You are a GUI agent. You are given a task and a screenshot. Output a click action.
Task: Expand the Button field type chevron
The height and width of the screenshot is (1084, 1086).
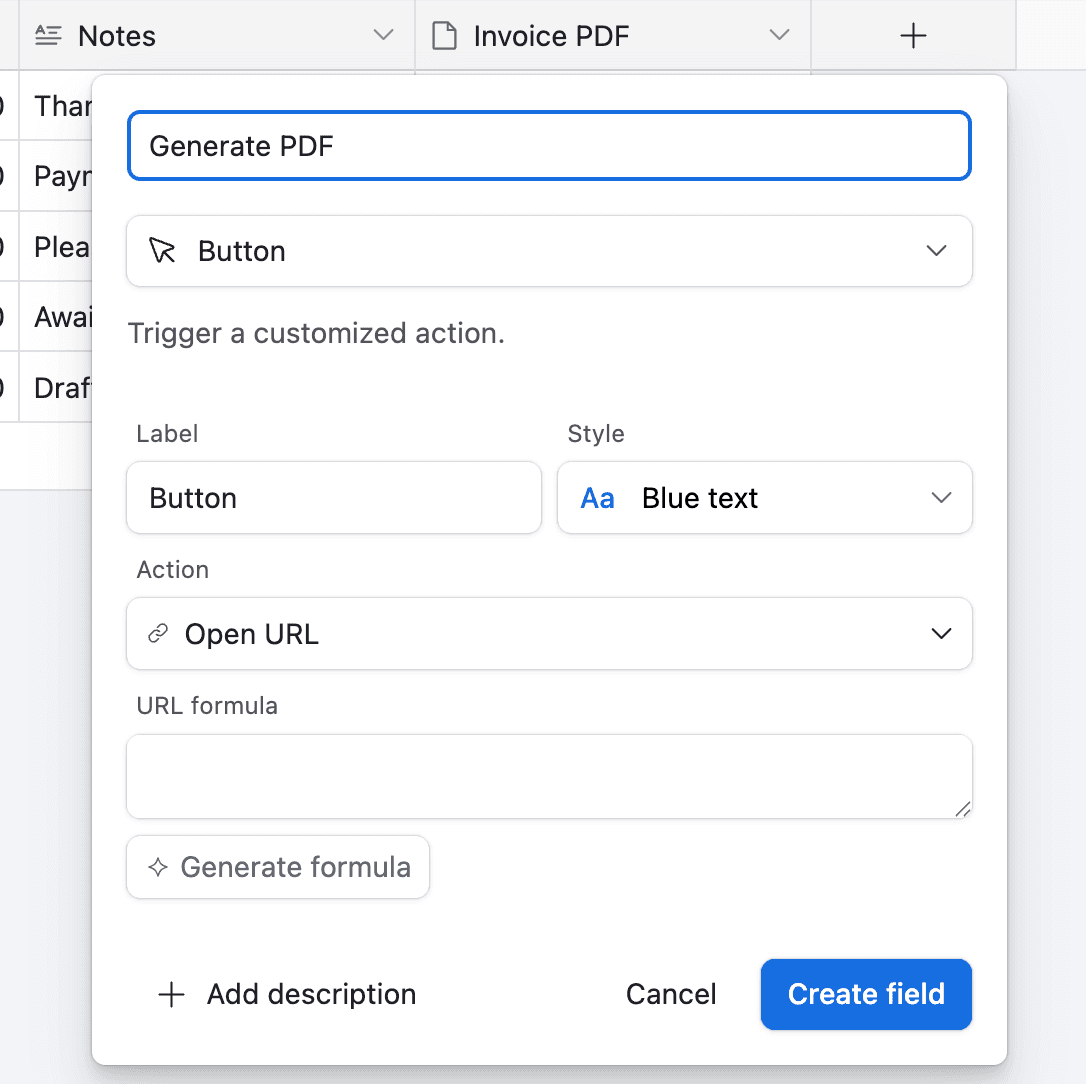pyautogui.click(x=936, y=251)
